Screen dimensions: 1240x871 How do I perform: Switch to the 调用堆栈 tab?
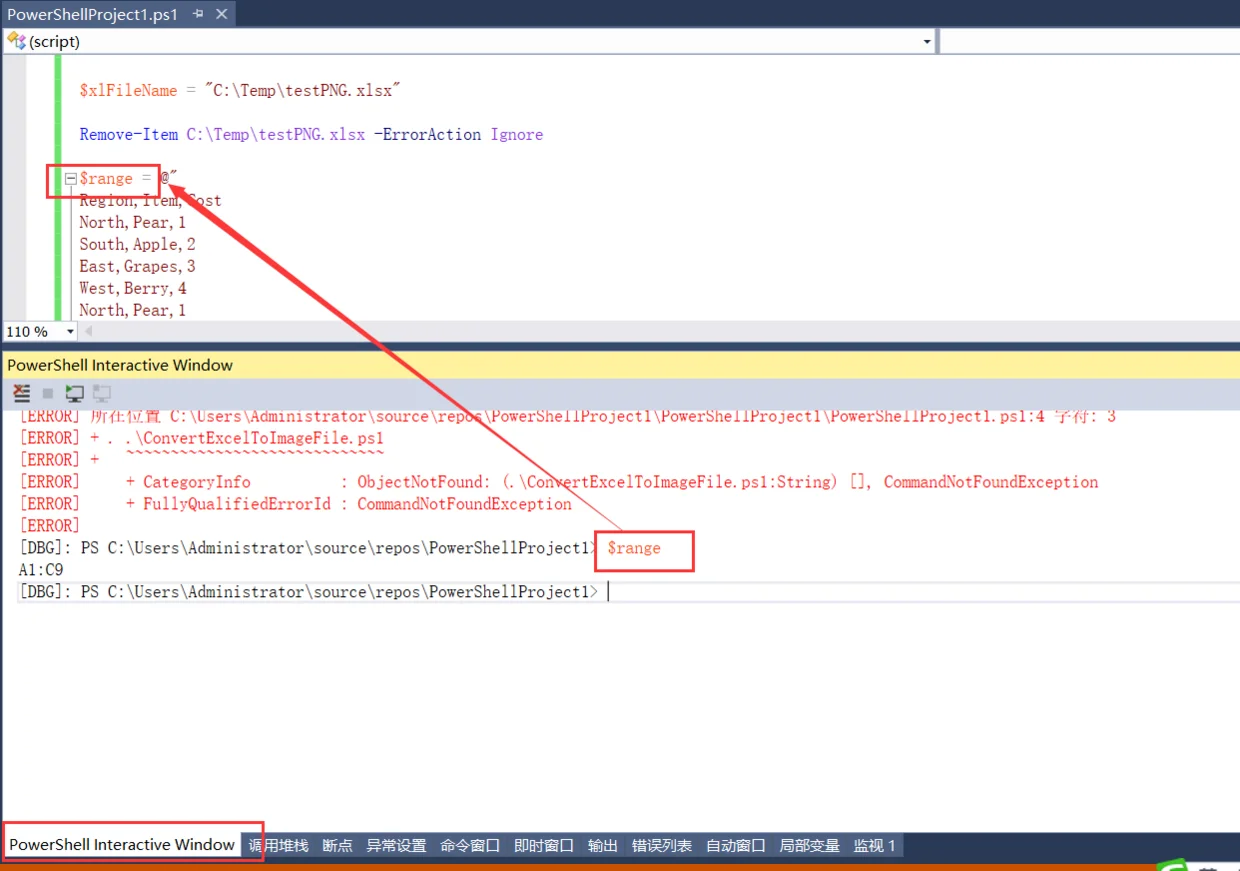278,846
